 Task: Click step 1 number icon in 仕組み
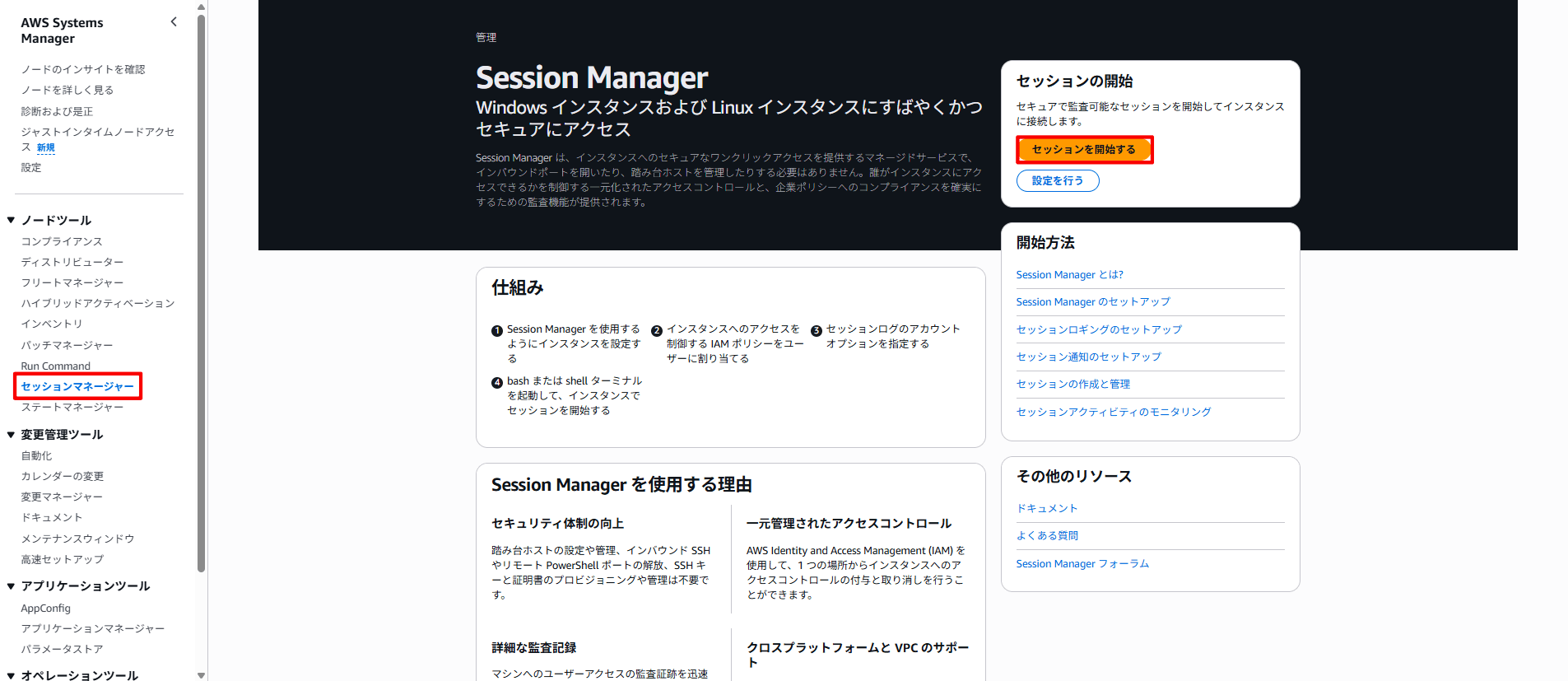pos(497,331)
